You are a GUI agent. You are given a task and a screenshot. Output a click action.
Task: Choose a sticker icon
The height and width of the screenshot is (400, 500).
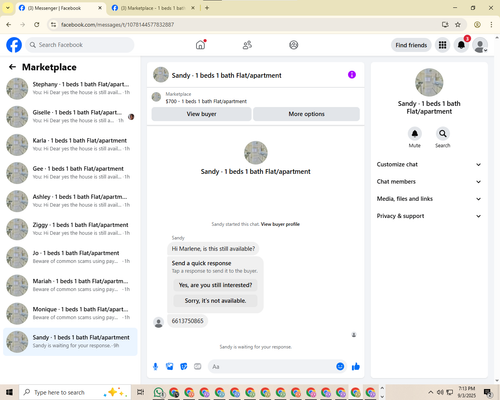tap(184, 367)
